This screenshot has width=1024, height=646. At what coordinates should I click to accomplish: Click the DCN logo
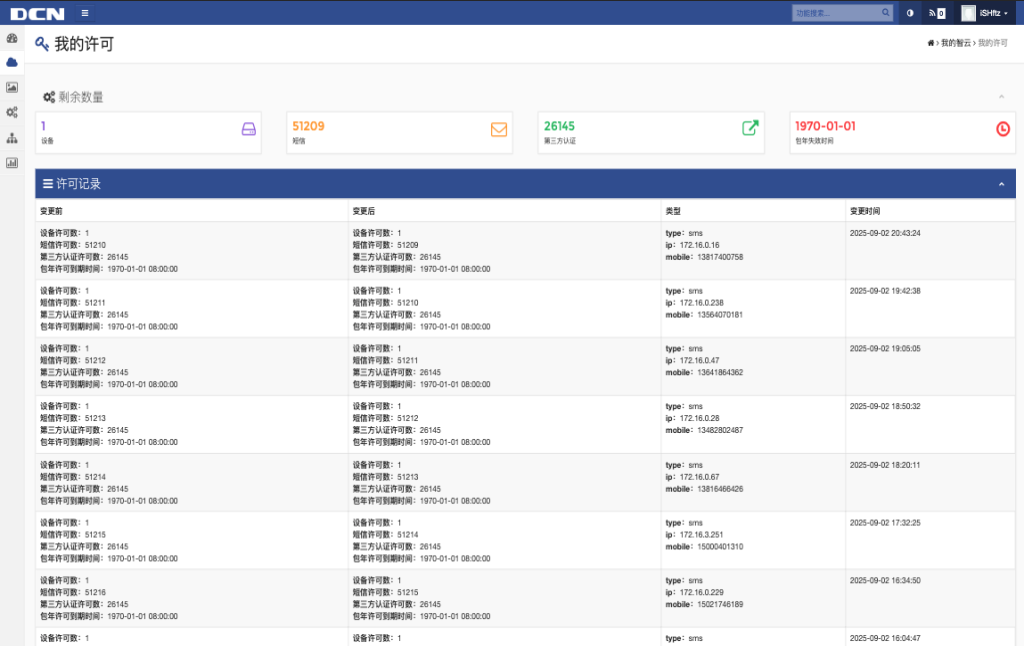(x=37, y=13)
